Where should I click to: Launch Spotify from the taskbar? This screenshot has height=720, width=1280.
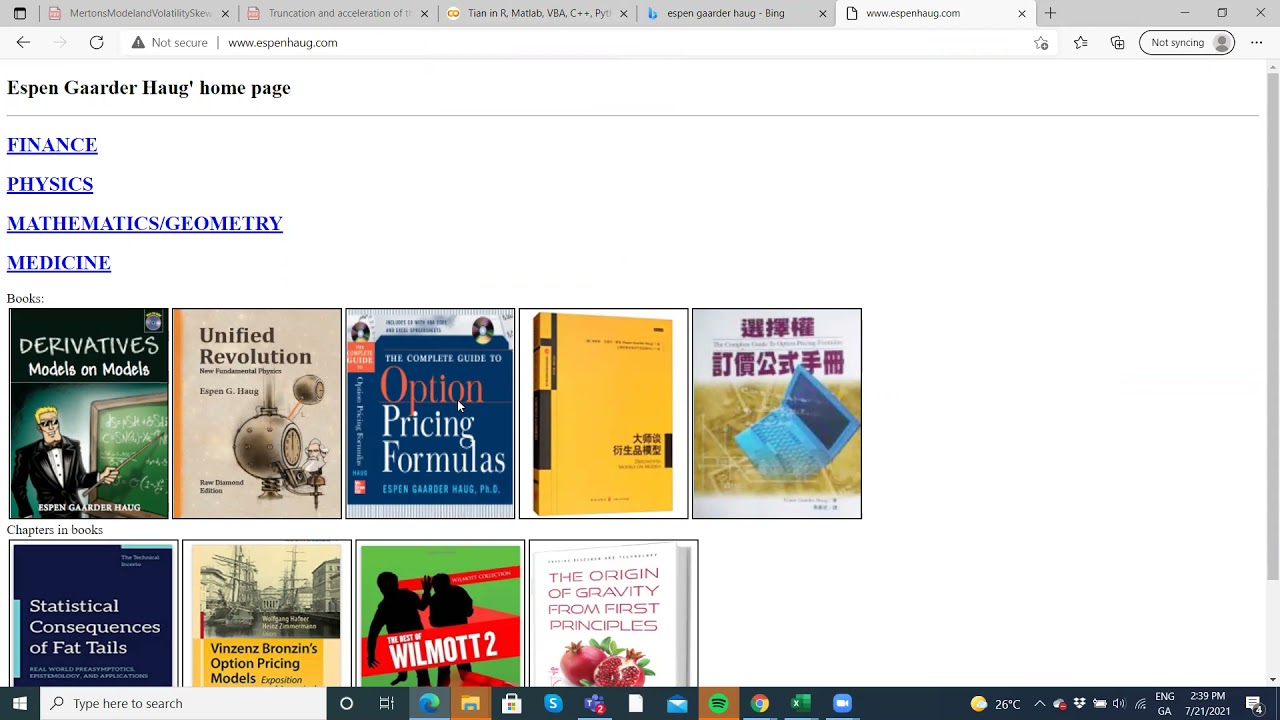pyautogui.click(x=718, y=703)
